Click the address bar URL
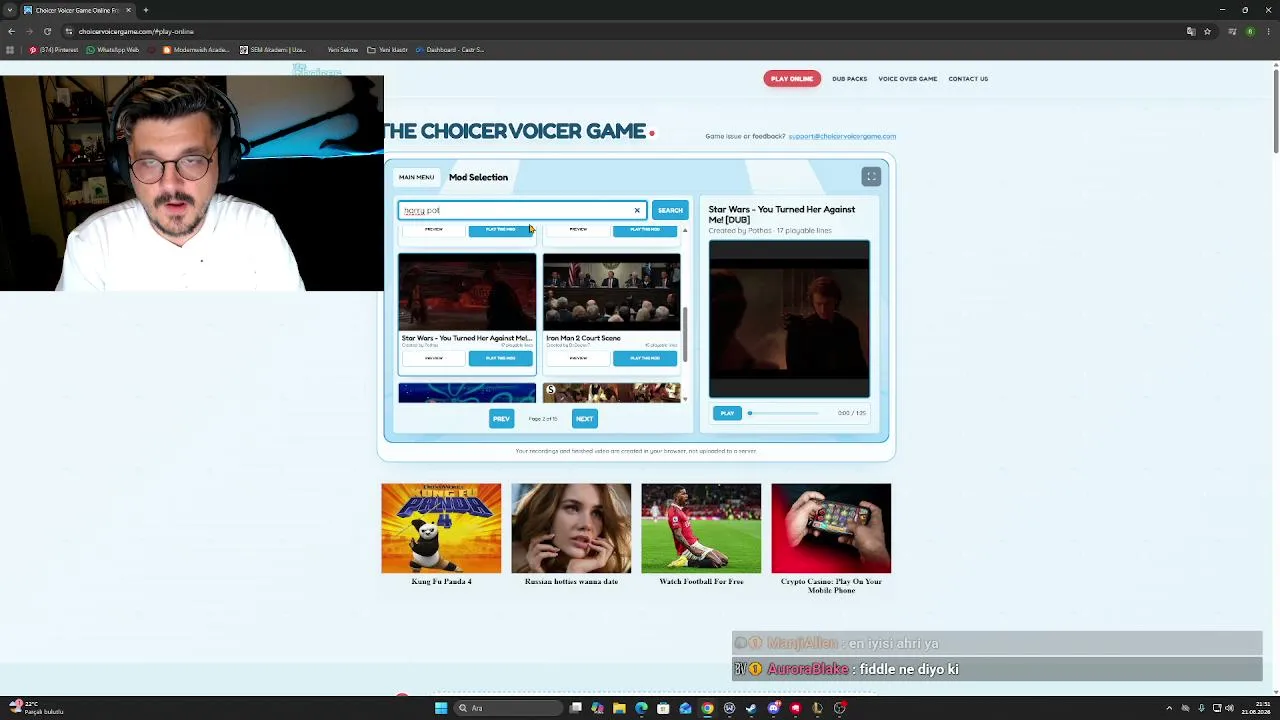This screenshot has width=1280, height=720. (x=136, y=32)
